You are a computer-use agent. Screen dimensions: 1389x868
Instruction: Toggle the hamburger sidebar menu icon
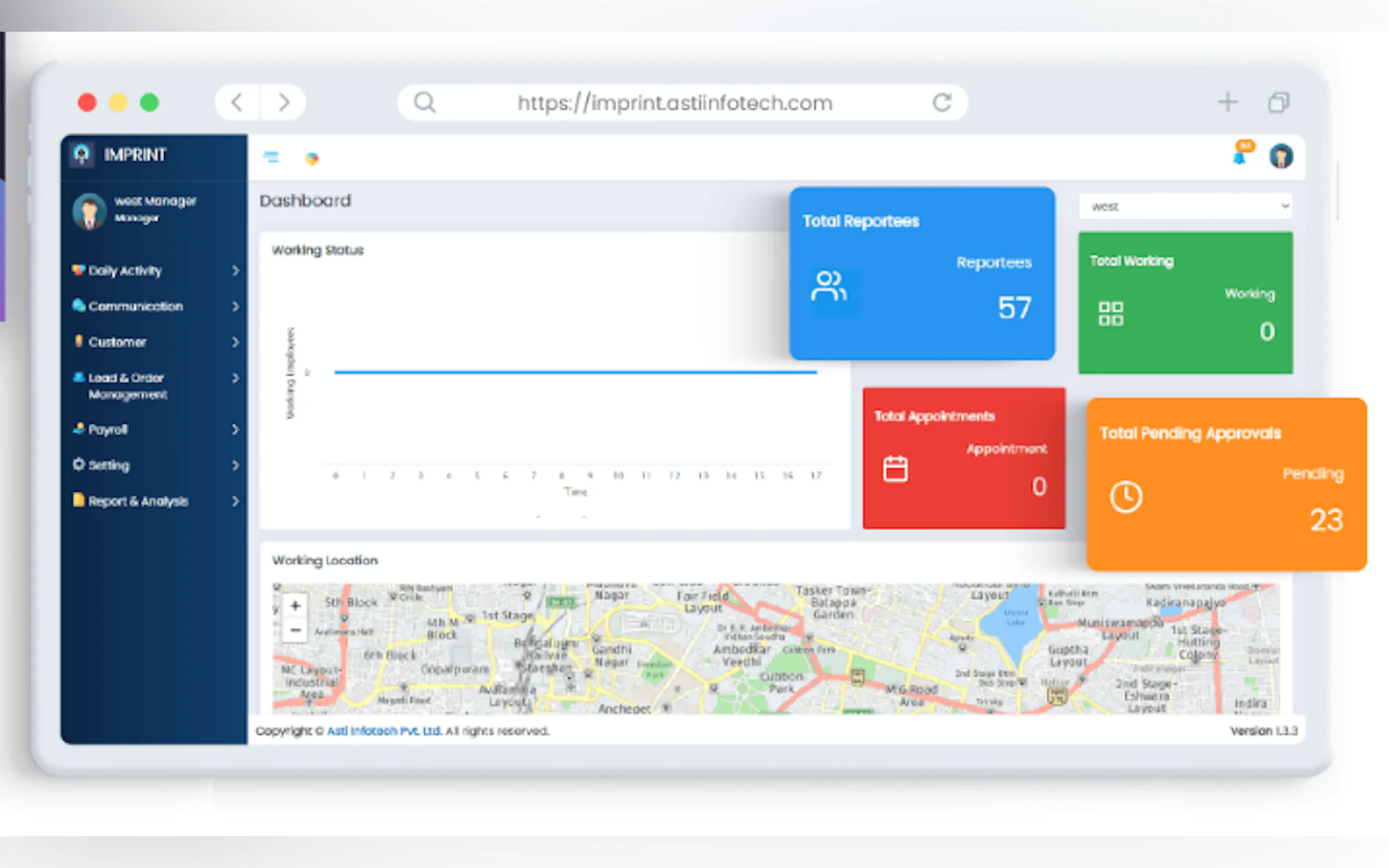click(x=271, y=157)
